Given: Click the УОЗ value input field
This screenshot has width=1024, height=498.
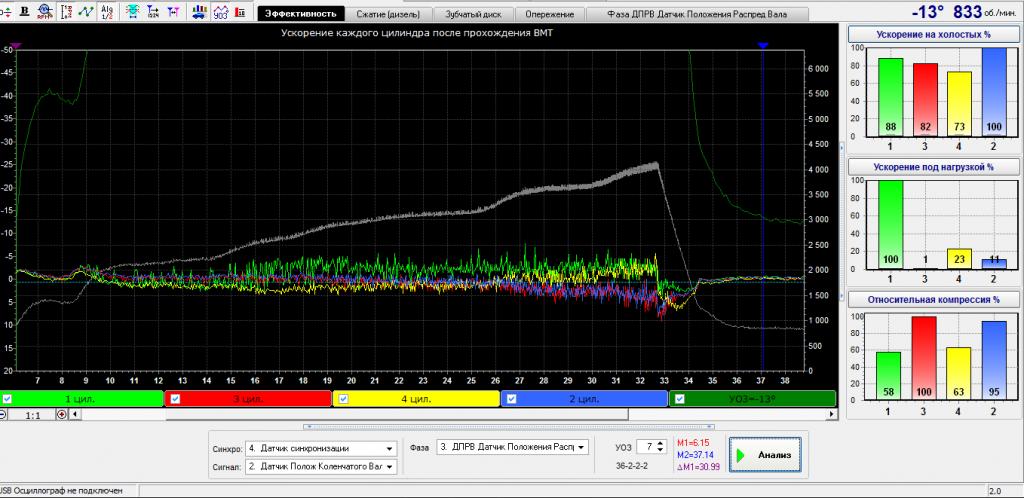Looking at the screenshot, I should (x=648, y=447).
